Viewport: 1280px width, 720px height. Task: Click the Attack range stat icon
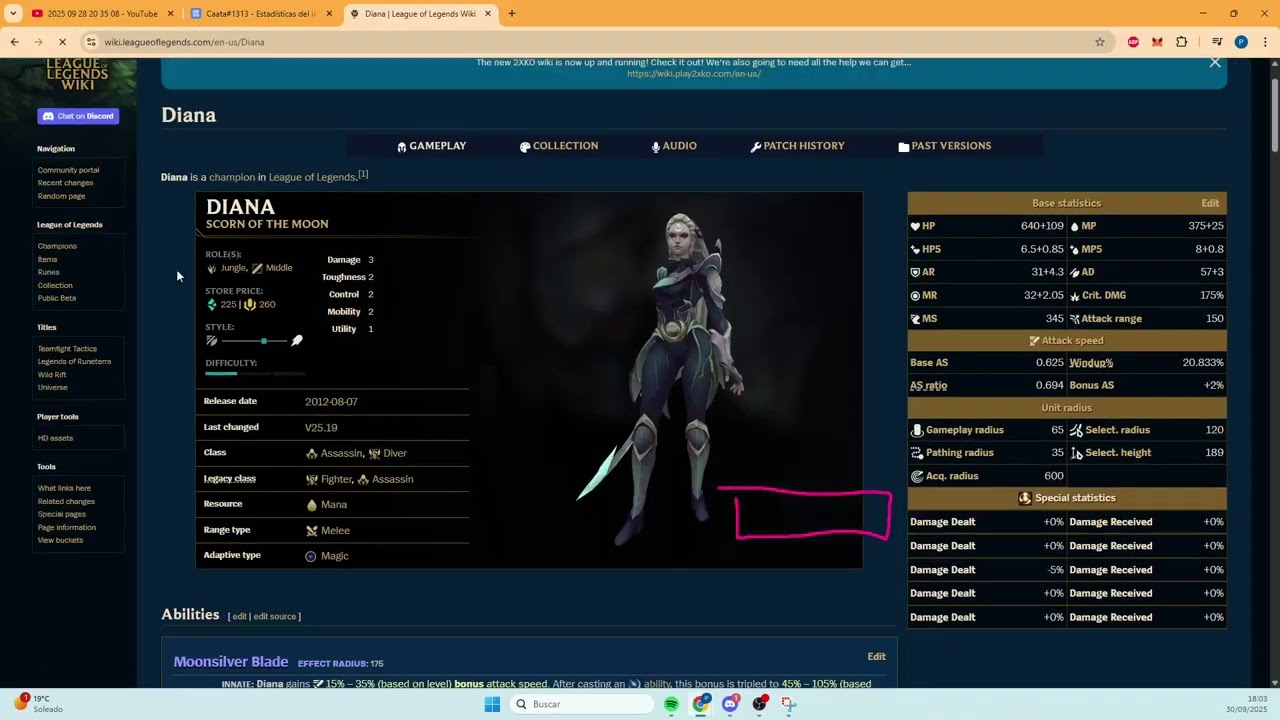point(1075,319)
